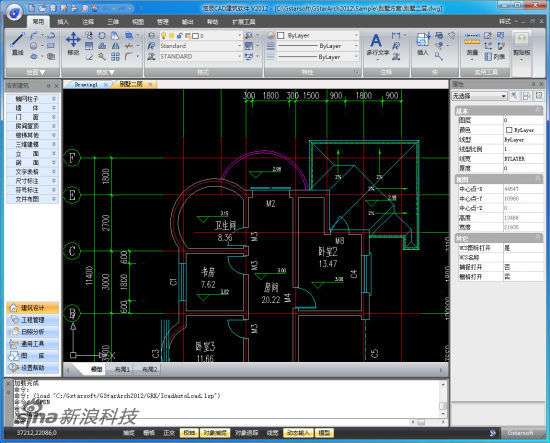Click the magnifier icon in the block panel
Image resolution: width=550 pixels, height=443 pixels.
coord(438,56)
